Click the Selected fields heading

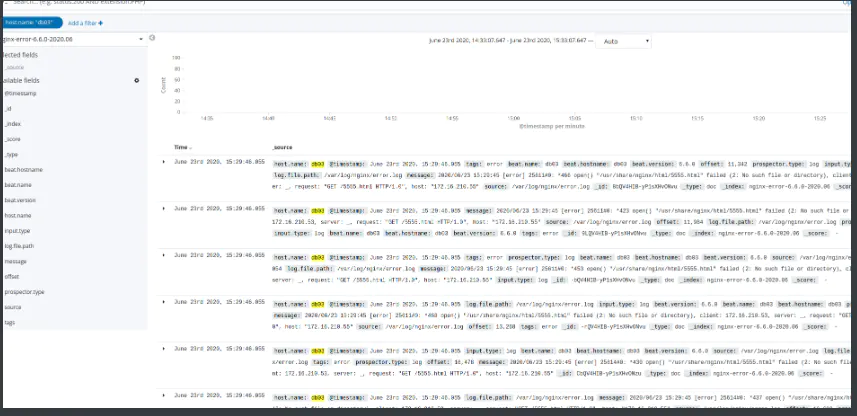(20, 55)
